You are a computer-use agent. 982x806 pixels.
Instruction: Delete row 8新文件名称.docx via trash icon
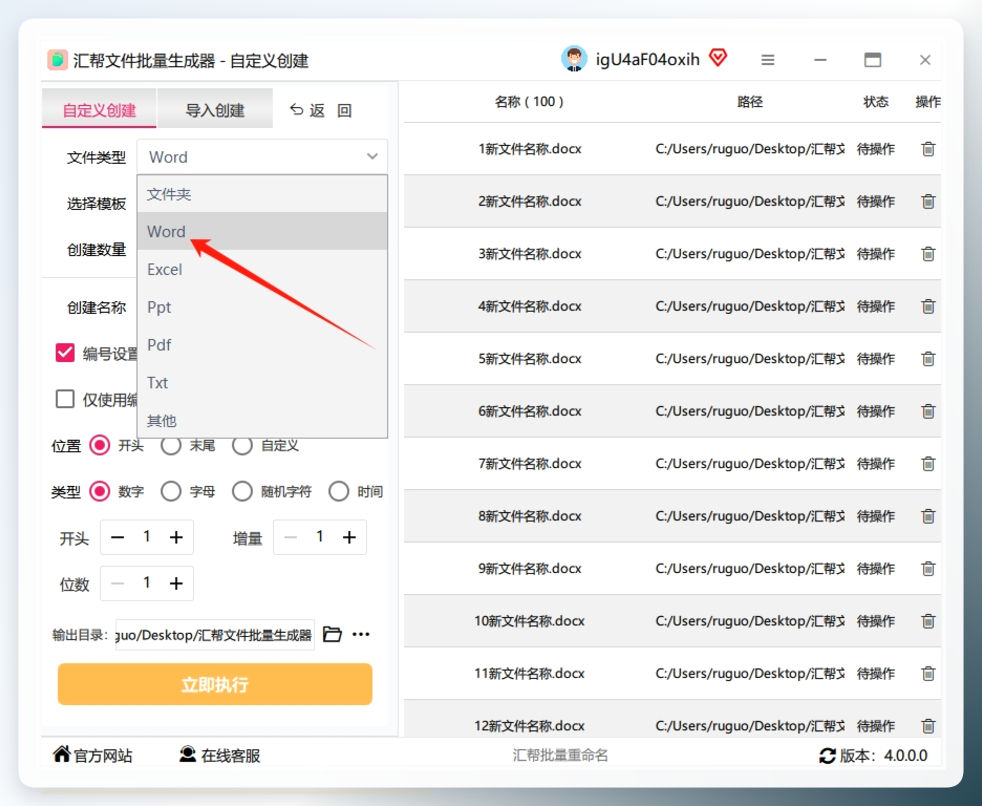click(928, 516)
